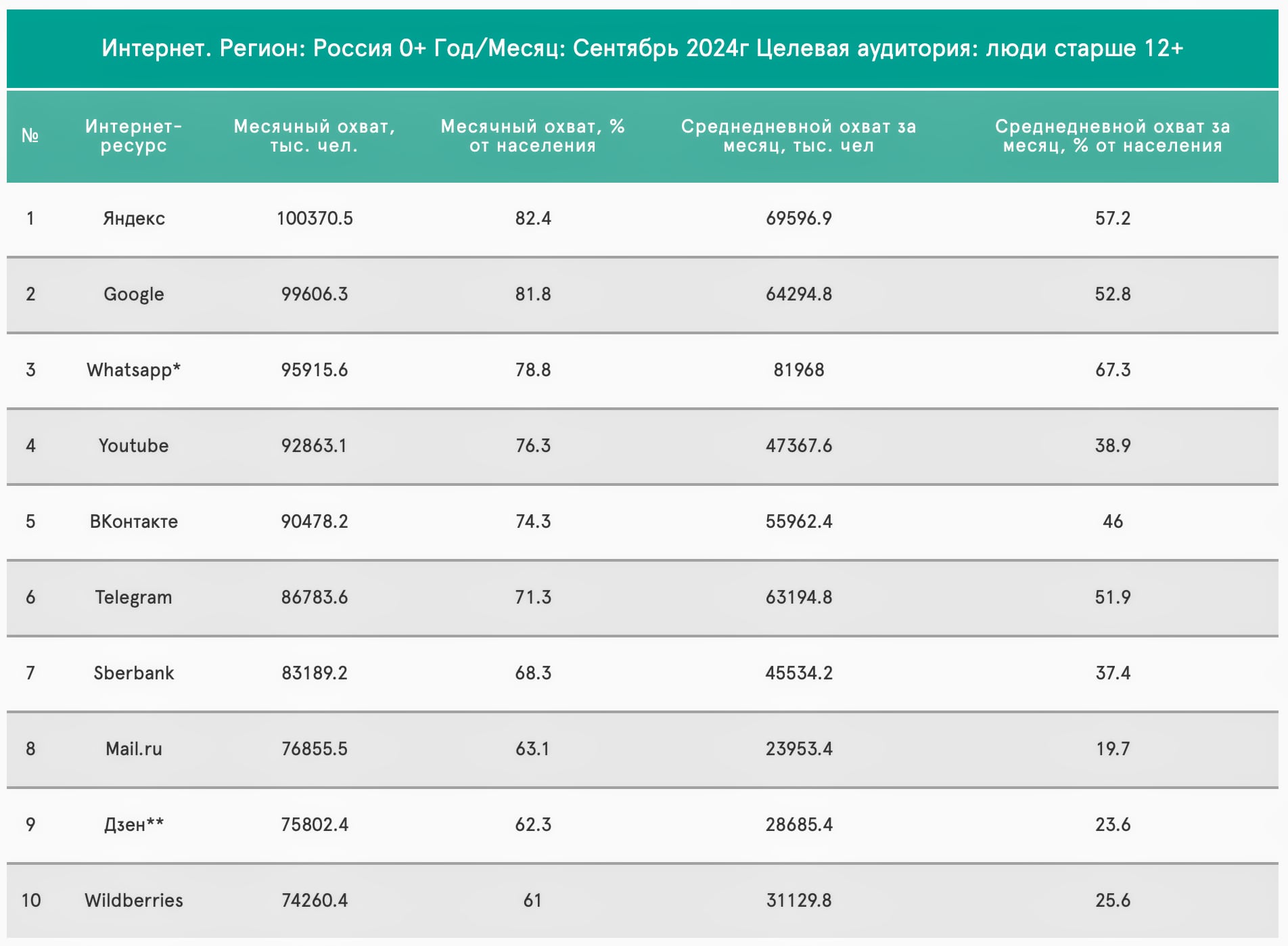Click the table title mentioning Сентябрь 2024г

[x=642, y=48]
